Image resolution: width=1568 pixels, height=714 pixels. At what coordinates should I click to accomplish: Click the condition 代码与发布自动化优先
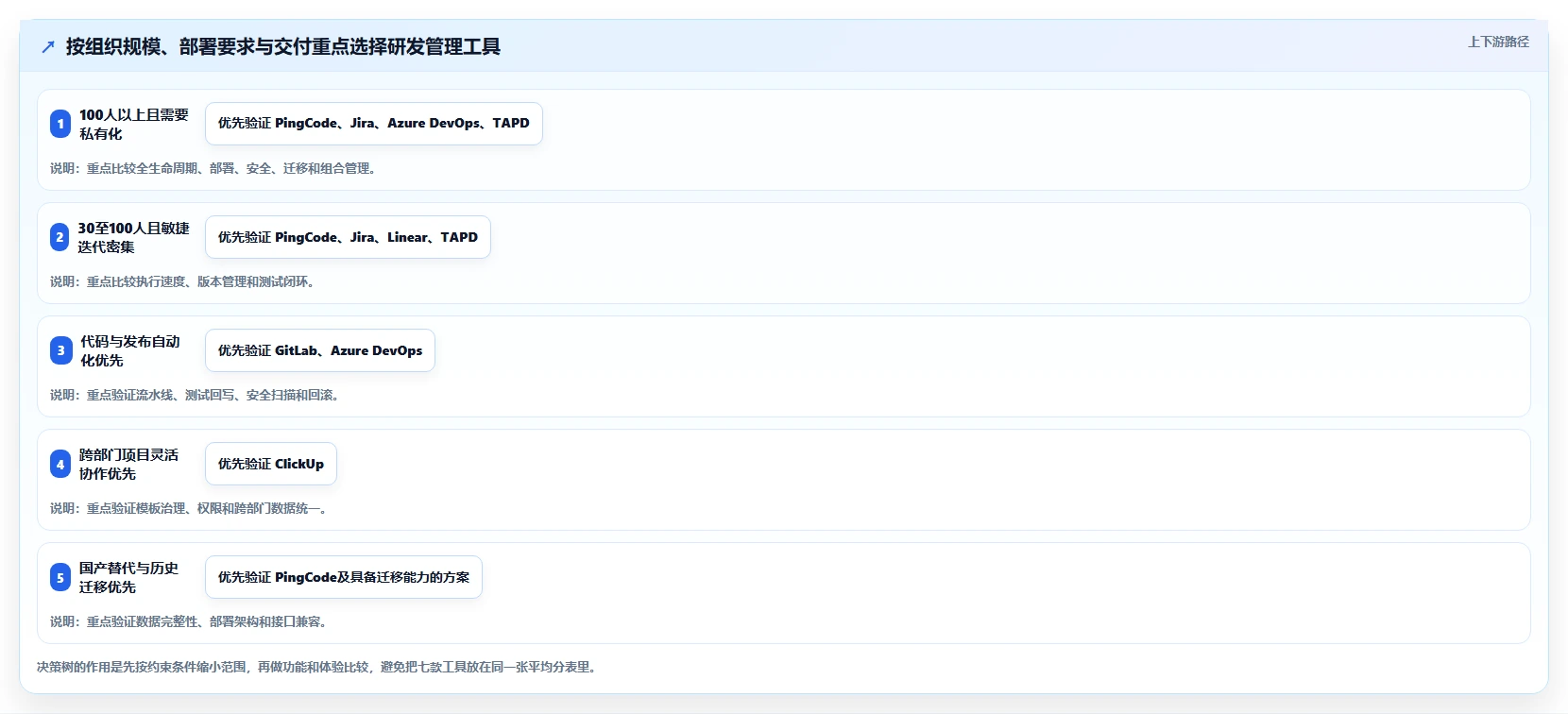[130, 350]
